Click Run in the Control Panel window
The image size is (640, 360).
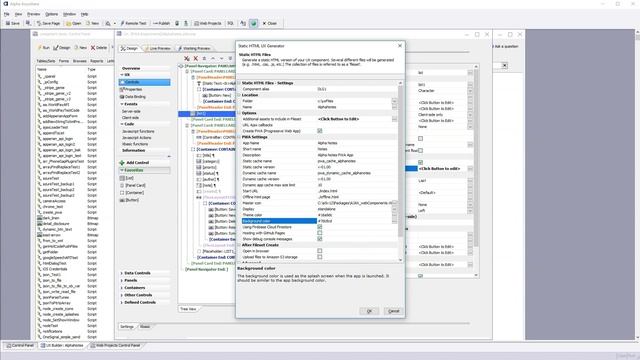click(x=44, y=48)
